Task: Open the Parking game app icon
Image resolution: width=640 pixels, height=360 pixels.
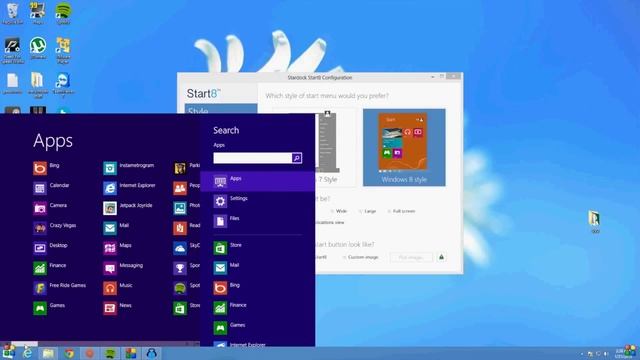Action: point(180,168)
